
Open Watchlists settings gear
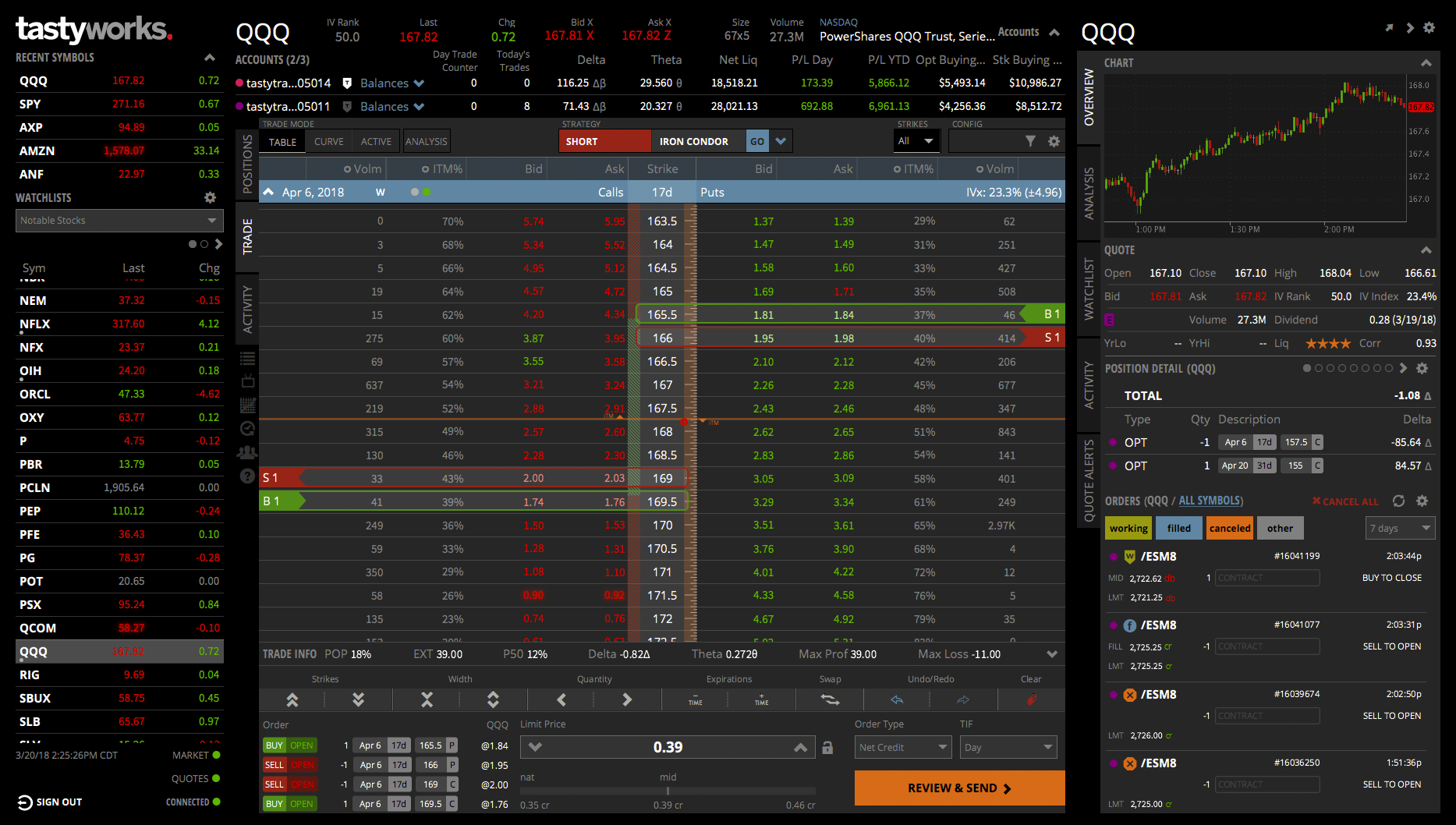coord(210,198)
